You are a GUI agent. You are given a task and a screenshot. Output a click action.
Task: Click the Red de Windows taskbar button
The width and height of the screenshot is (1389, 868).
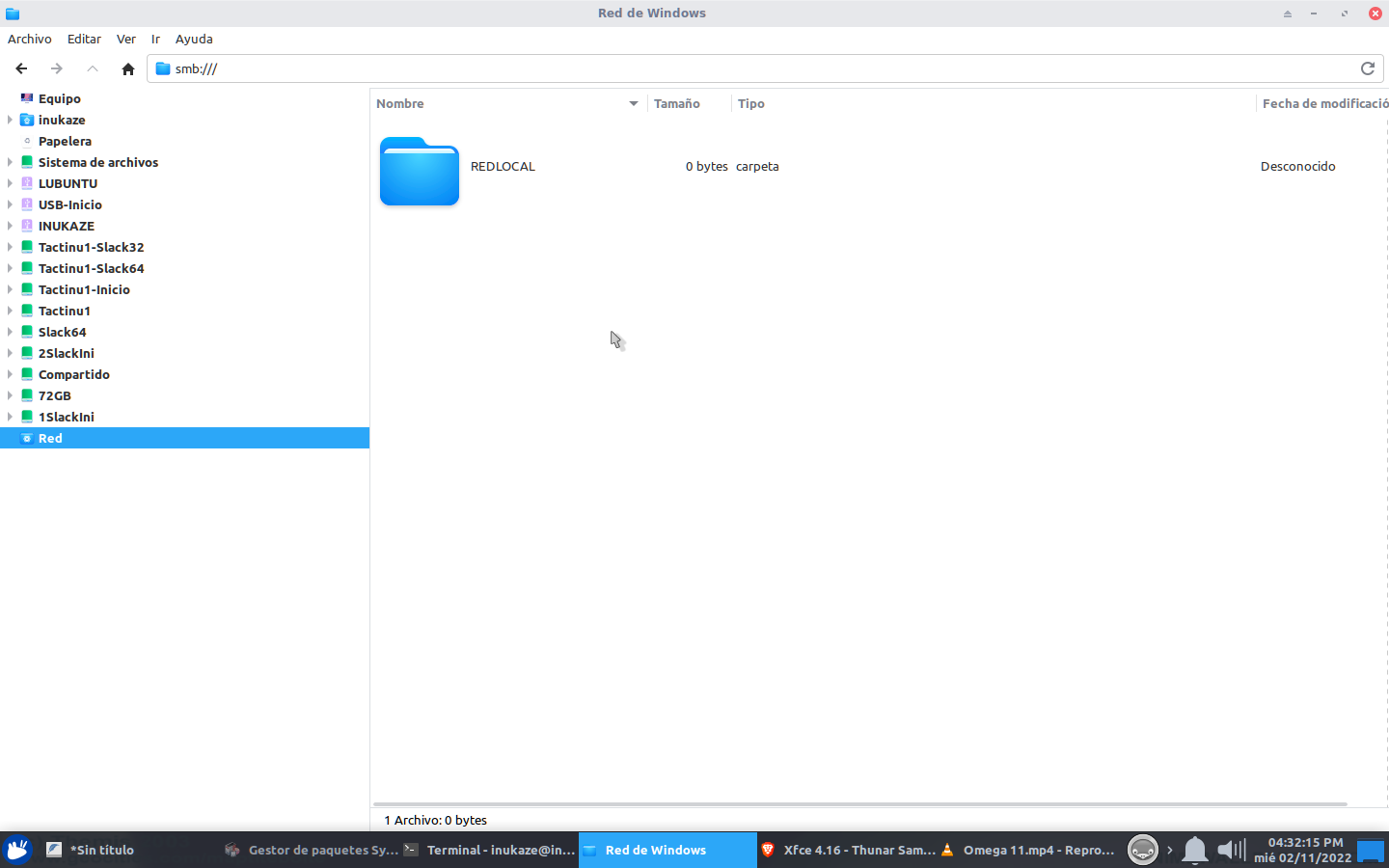pos(667,850)
